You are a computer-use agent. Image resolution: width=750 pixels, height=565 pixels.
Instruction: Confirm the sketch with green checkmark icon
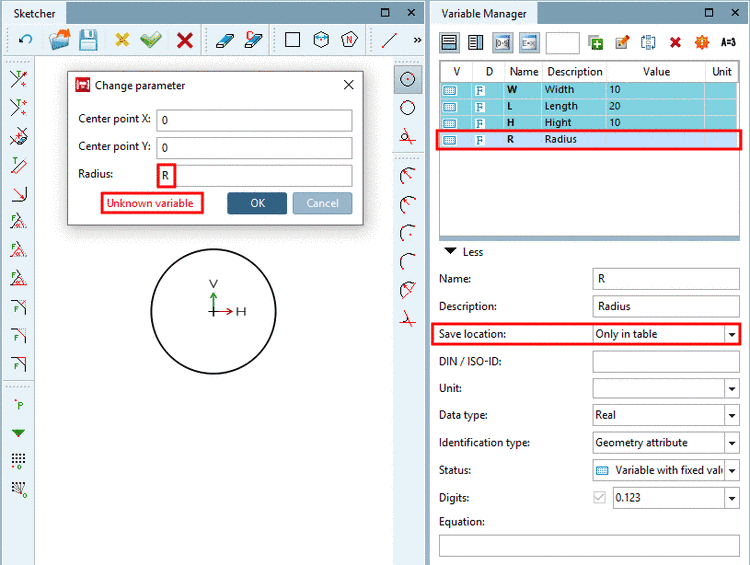(x=151, y=40)
